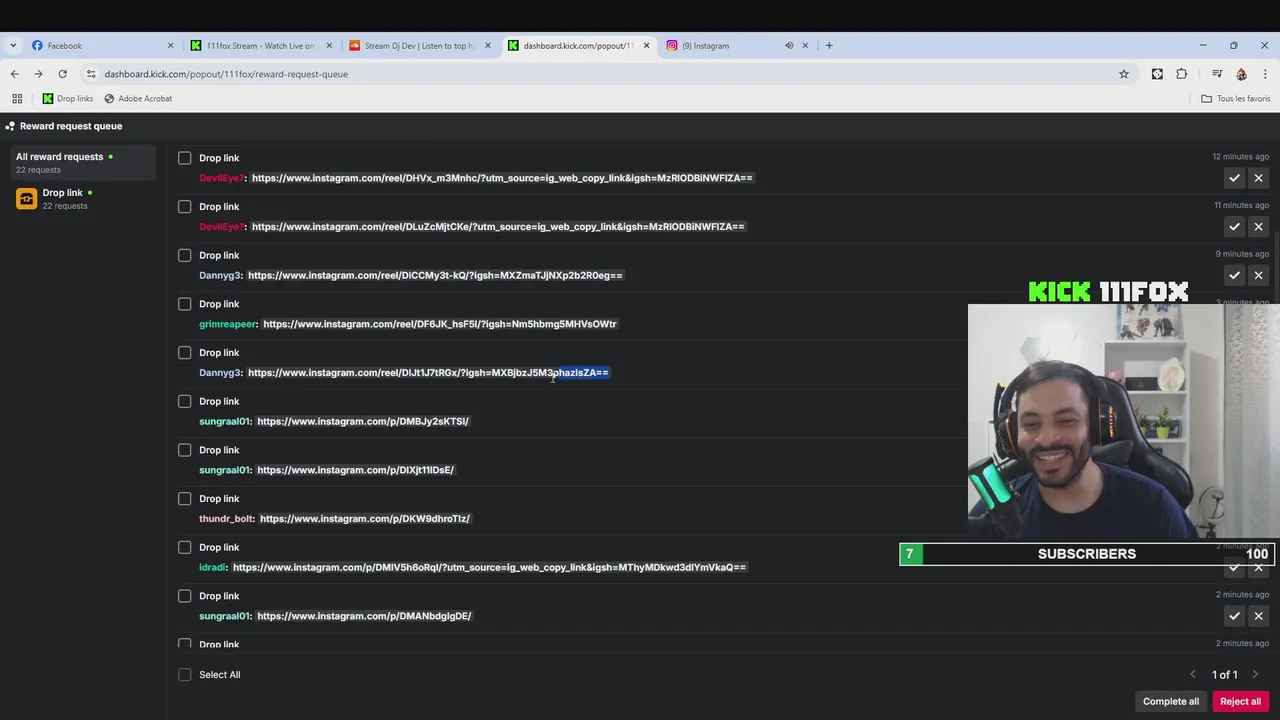This screenshot has height=720, width=1280.
Task: Open the Chrome profile avatar
Action: 1241,74
